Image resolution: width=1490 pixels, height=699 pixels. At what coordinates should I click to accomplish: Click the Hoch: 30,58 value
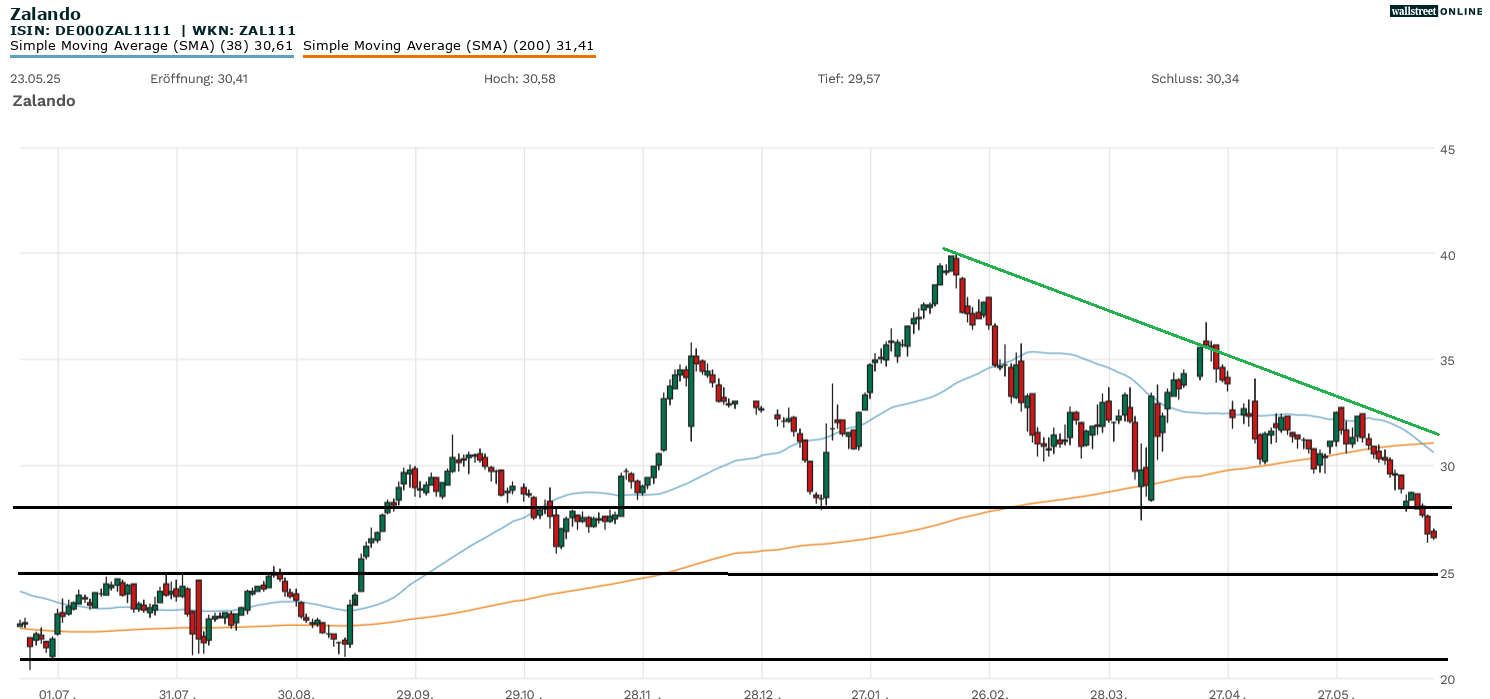(519, 79)
